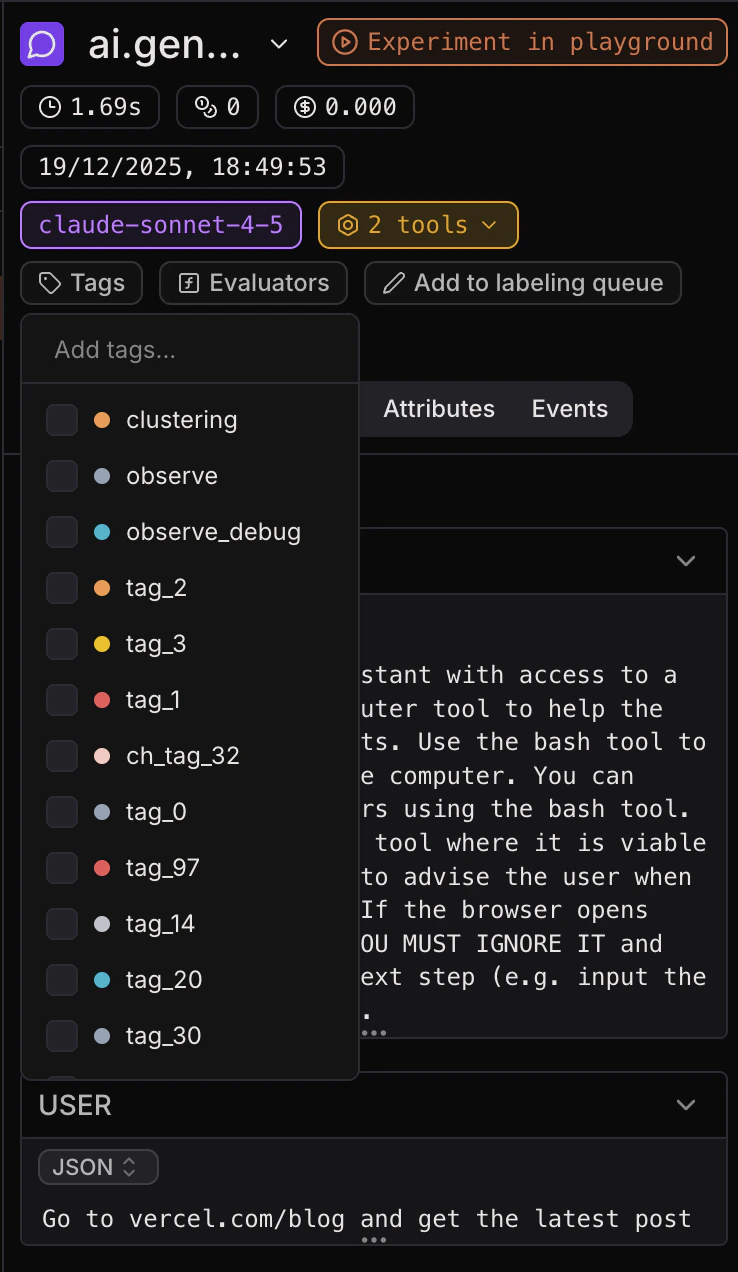
Task: Click the function icon on the Evaluators button
Action: pos(191,283)
